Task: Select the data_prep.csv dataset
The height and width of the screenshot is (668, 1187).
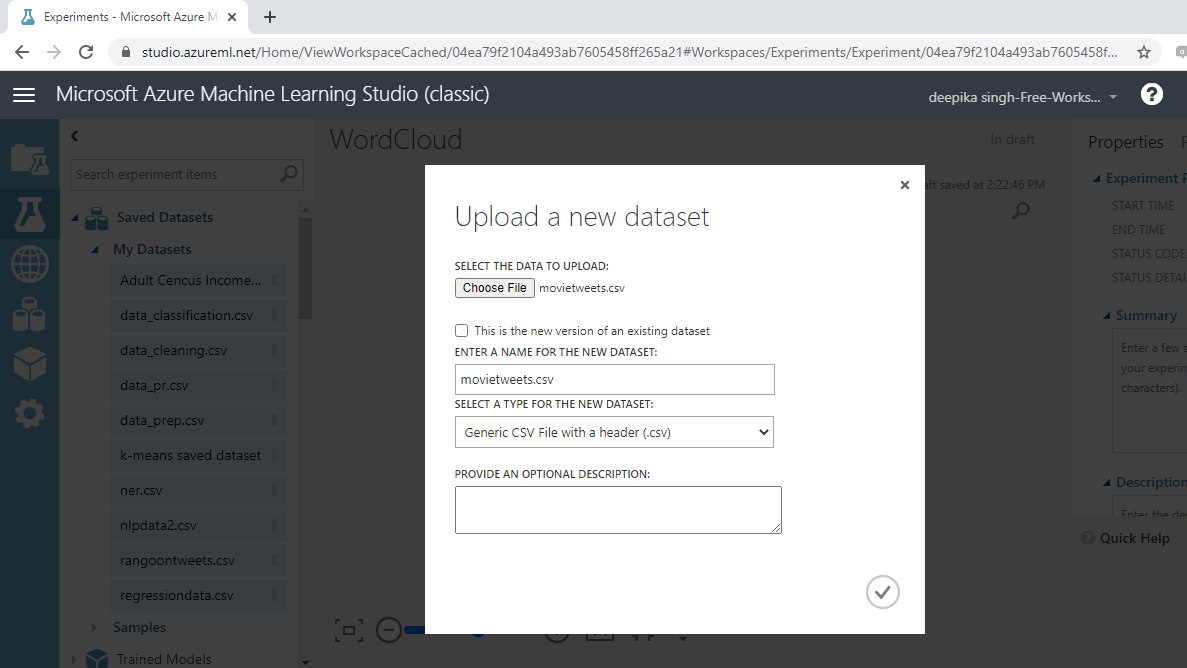Action: pos(198,420)
